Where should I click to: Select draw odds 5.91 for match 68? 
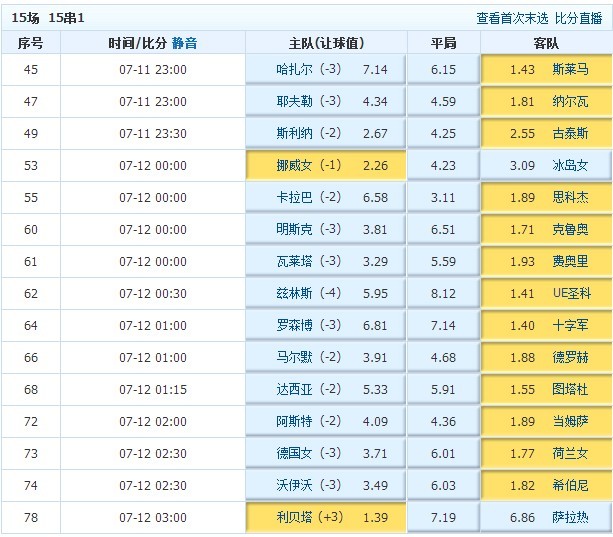click(x=443, y=390)
